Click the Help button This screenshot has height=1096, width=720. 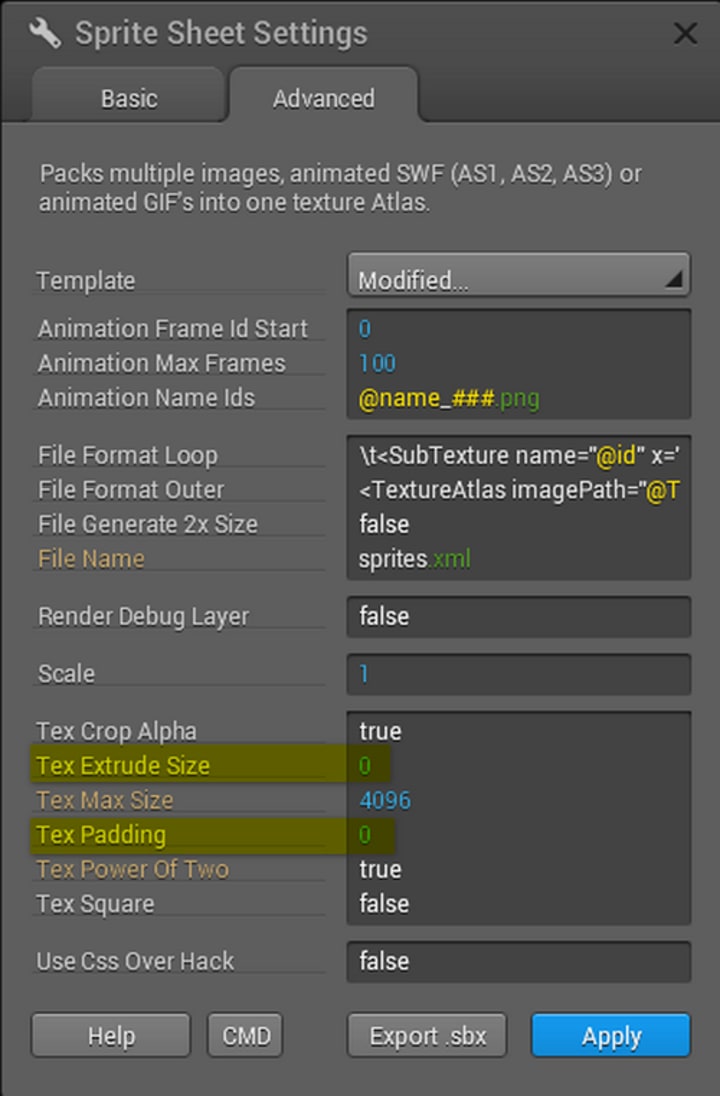pyautogui.click(x=111, y=1035)
